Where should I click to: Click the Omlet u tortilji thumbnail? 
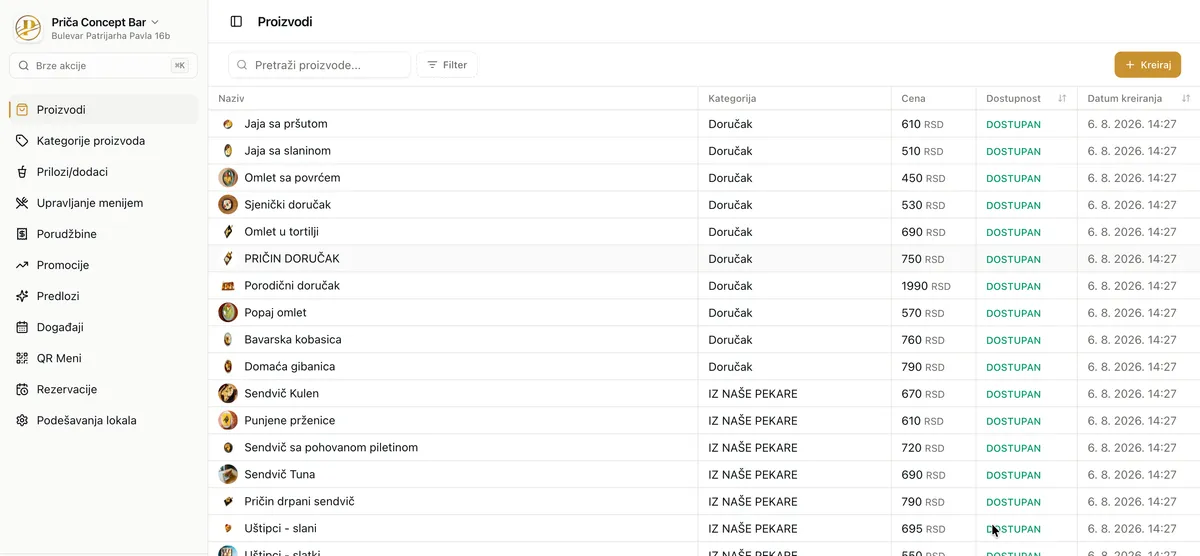pos(228,232)
